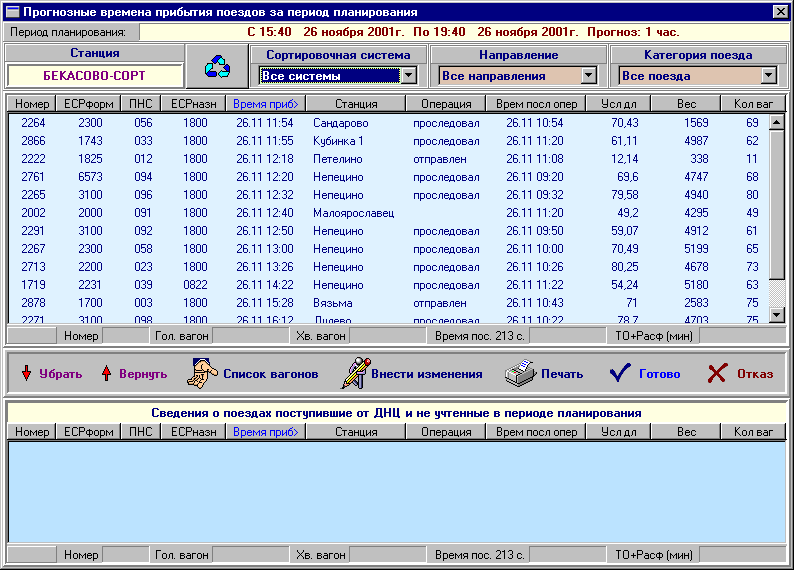The image size is (794, 570).
Task: Click station cell 'Сандарово'
Action: (340, 123)
